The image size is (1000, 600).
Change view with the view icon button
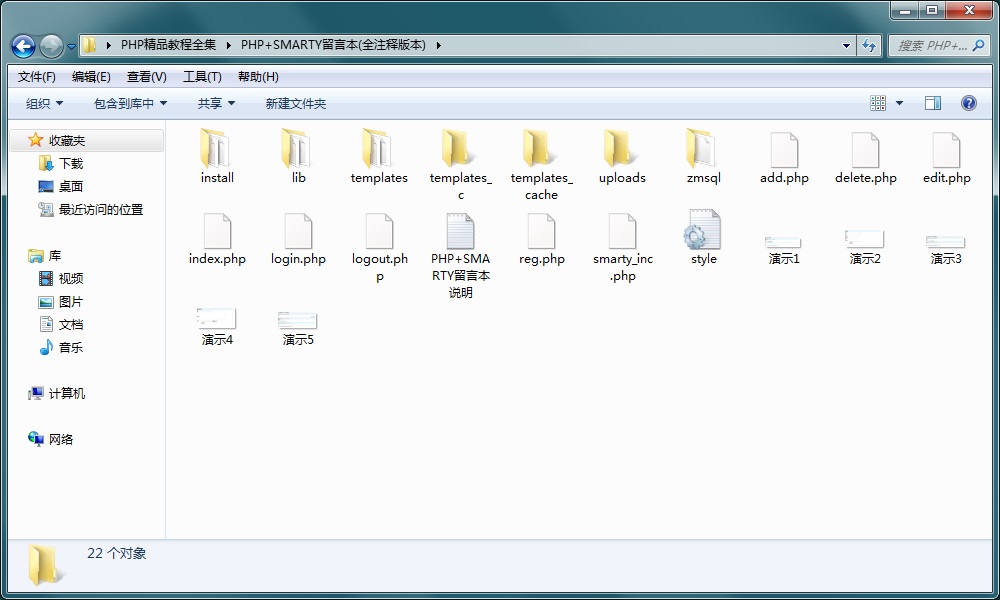click(x=878, y=103)
